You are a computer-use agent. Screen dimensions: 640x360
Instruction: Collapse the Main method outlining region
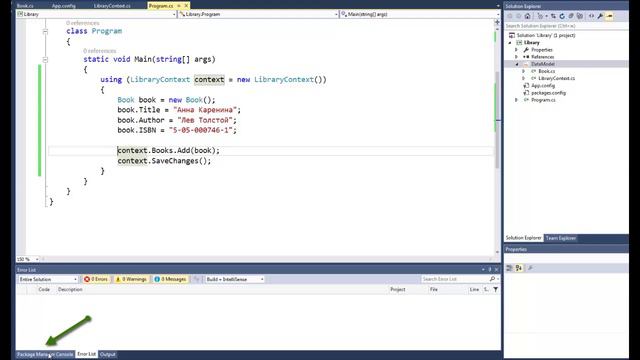tap(45, 60)
